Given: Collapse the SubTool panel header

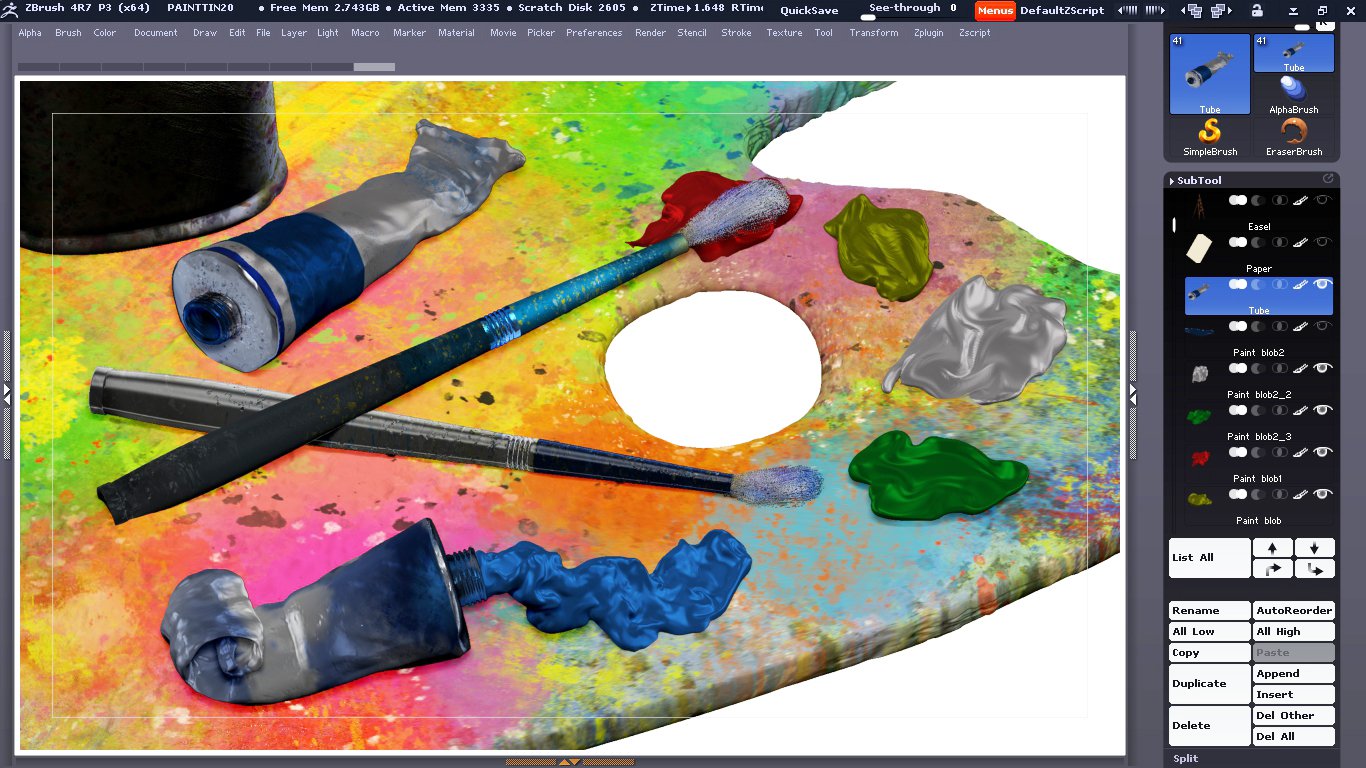Looking at the screenshot, I should (1199, 180).
